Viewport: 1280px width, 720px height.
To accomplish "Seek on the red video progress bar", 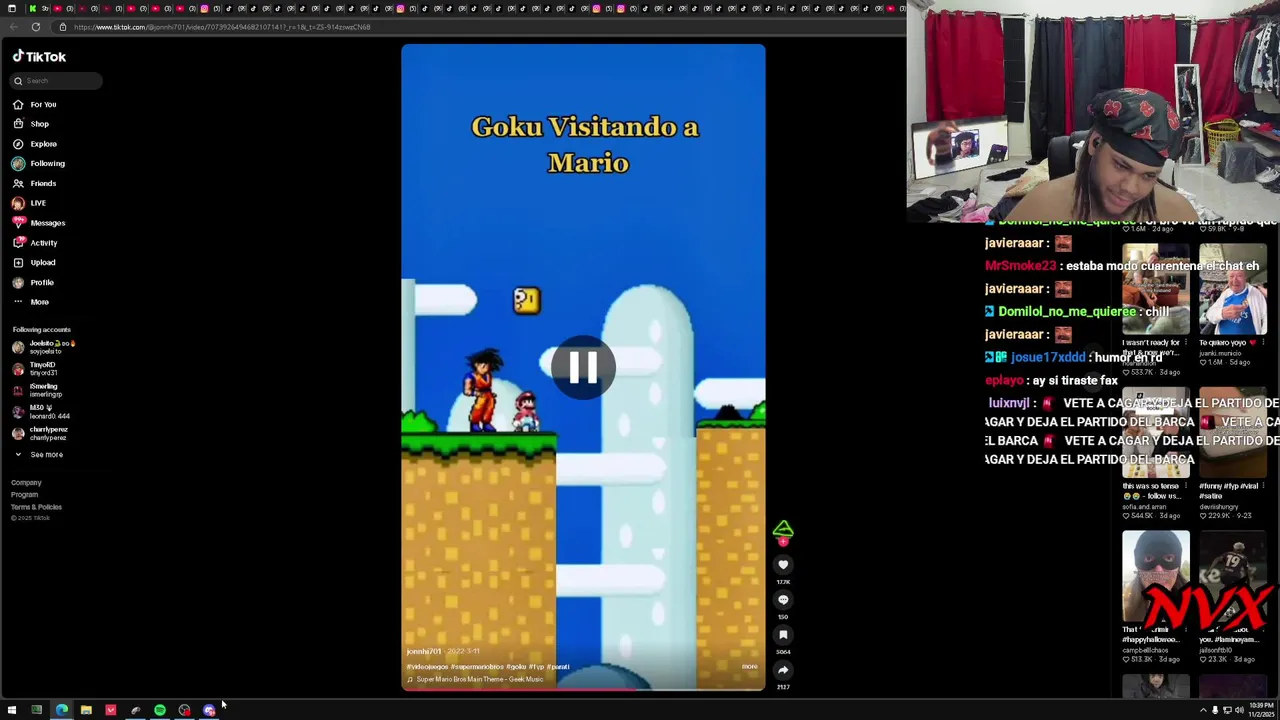I will [x=583, y=689].
